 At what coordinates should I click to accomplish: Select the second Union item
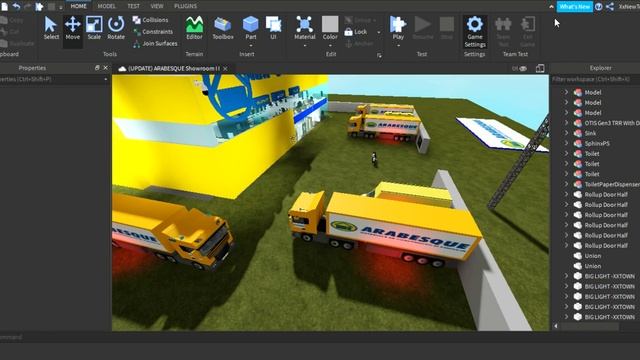(593, 266)
